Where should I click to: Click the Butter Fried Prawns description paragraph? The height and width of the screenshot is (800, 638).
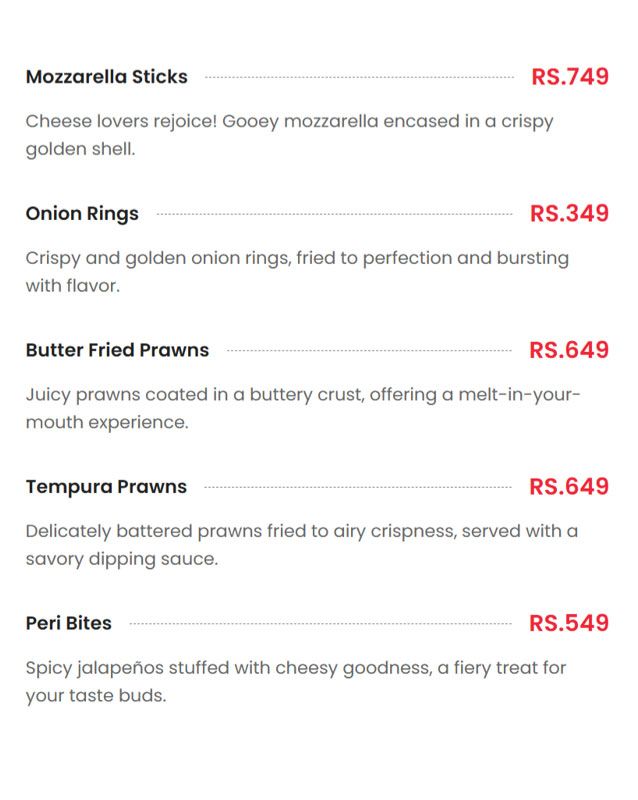(x=303, y=408)
